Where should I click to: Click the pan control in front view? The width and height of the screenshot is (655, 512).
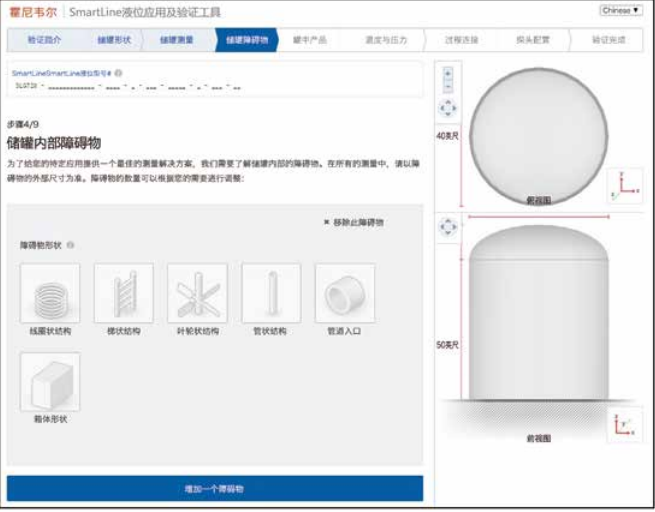coord(448,227)
